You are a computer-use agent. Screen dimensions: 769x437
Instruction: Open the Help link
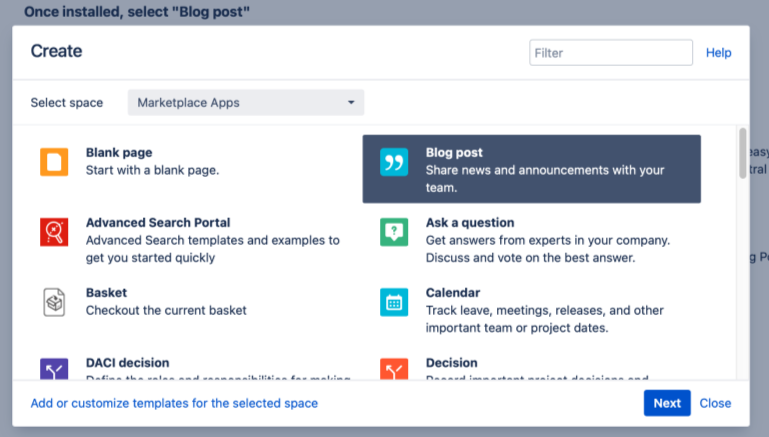719,53
